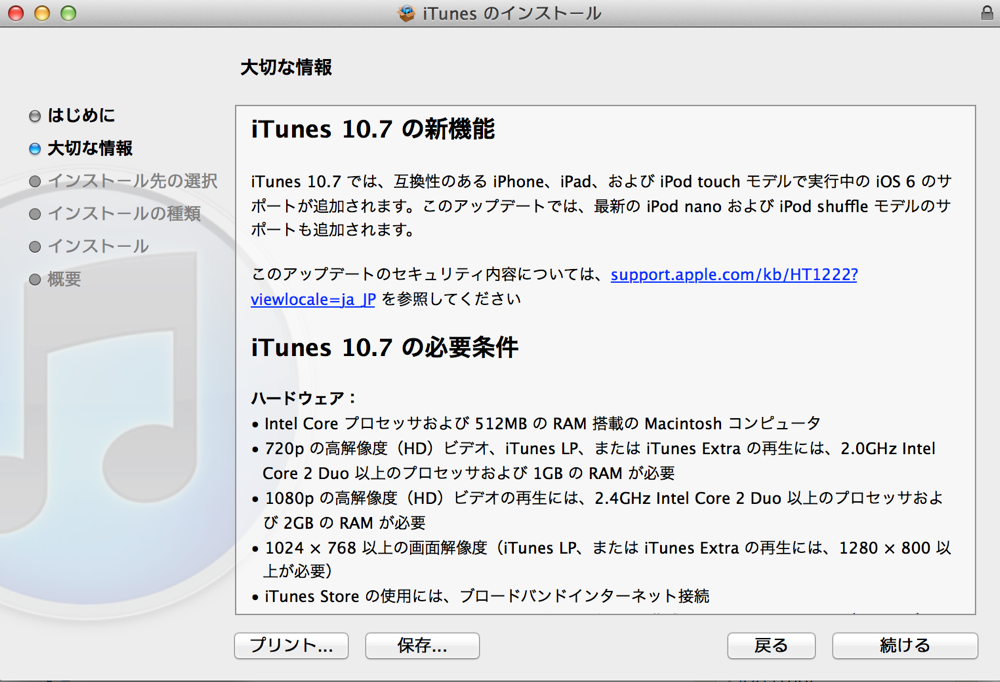1000x682 pixels.
Task: Click the bullet beside 概要
Action: tap(35, 279)
